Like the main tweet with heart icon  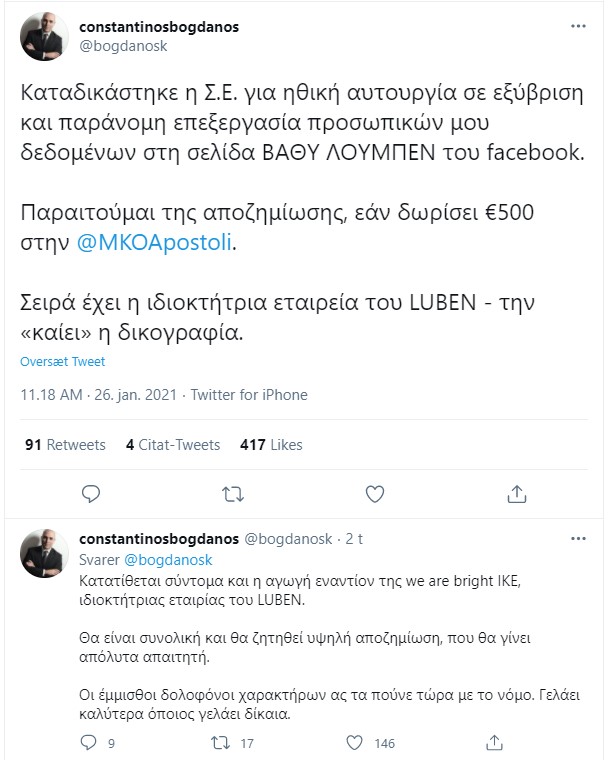click(375, 492)
